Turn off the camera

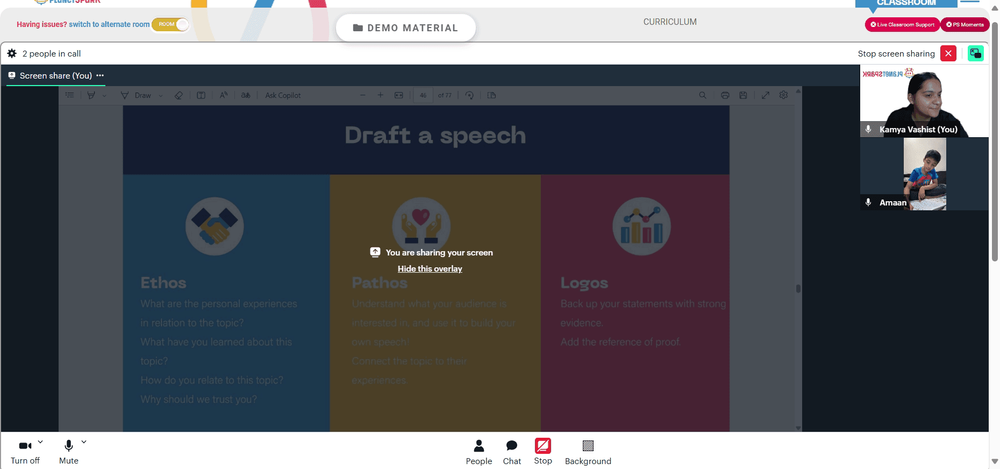pyautogui.click(x=26, y=451)
